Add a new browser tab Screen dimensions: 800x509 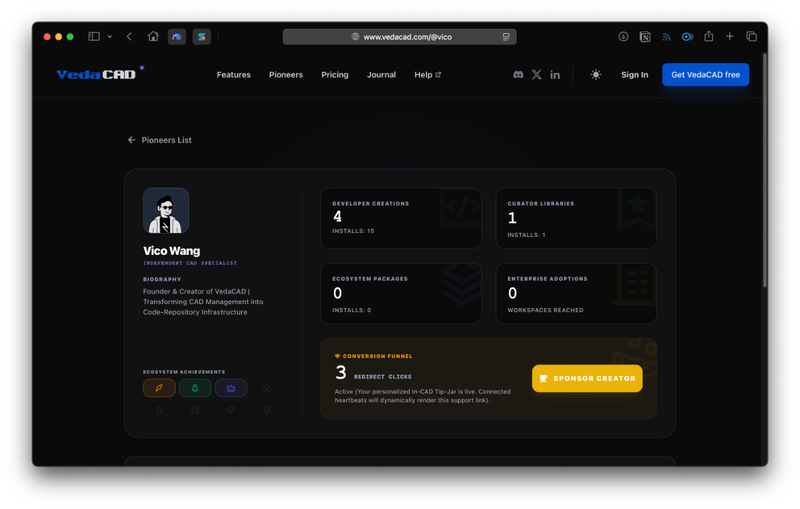pos(730,37)
